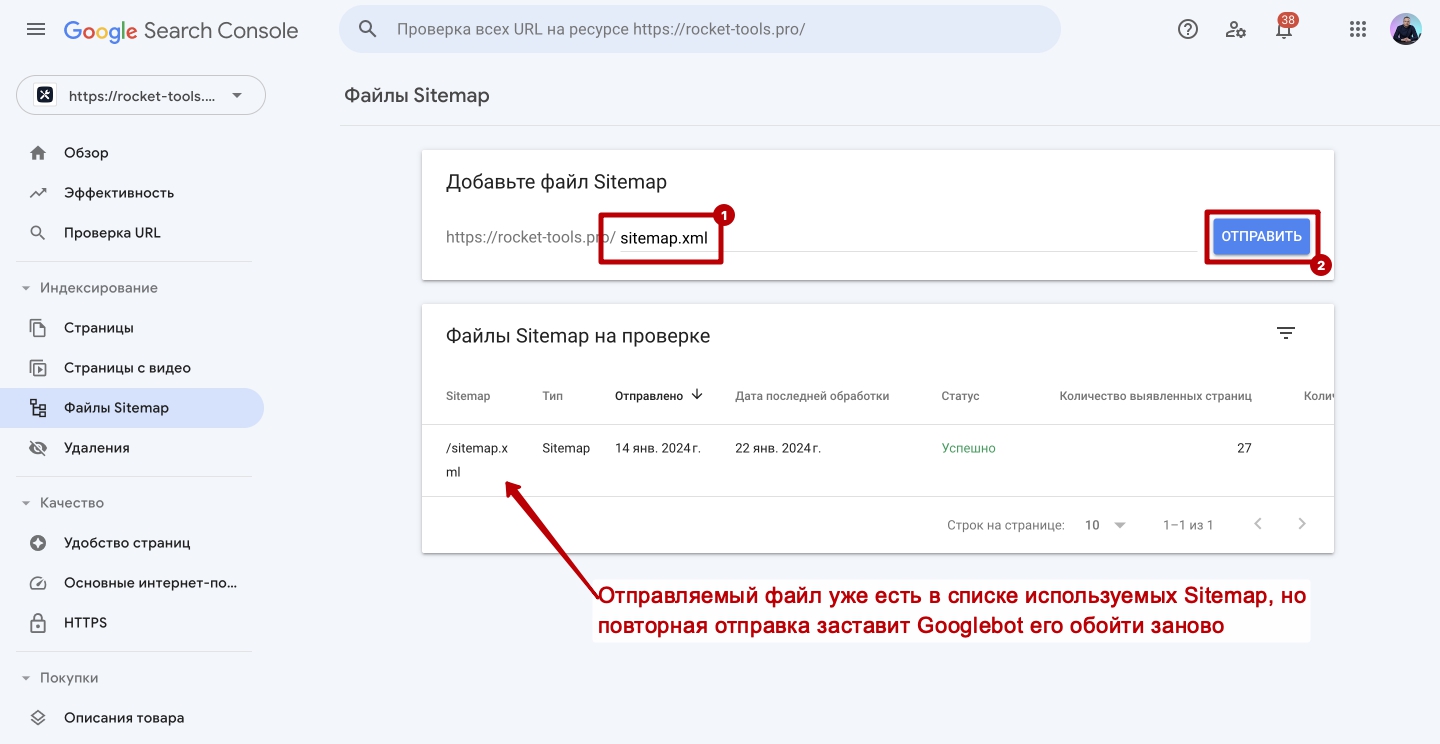1440x744 pixels.
Task: Click Дата последней обработки column header
Action: (812, 396)
